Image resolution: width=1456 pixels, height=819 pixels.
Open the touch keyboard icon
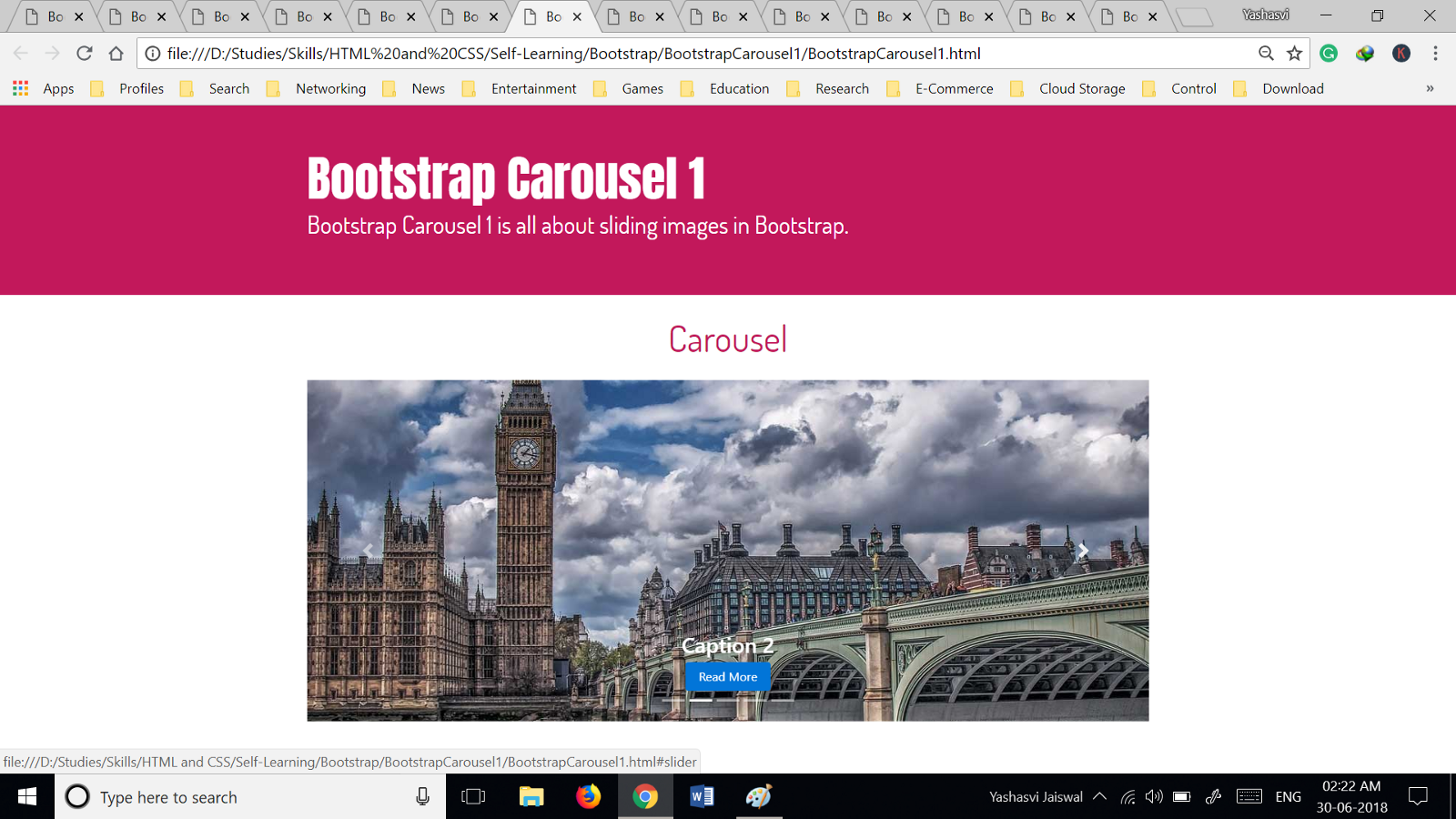pos(1249,797)
